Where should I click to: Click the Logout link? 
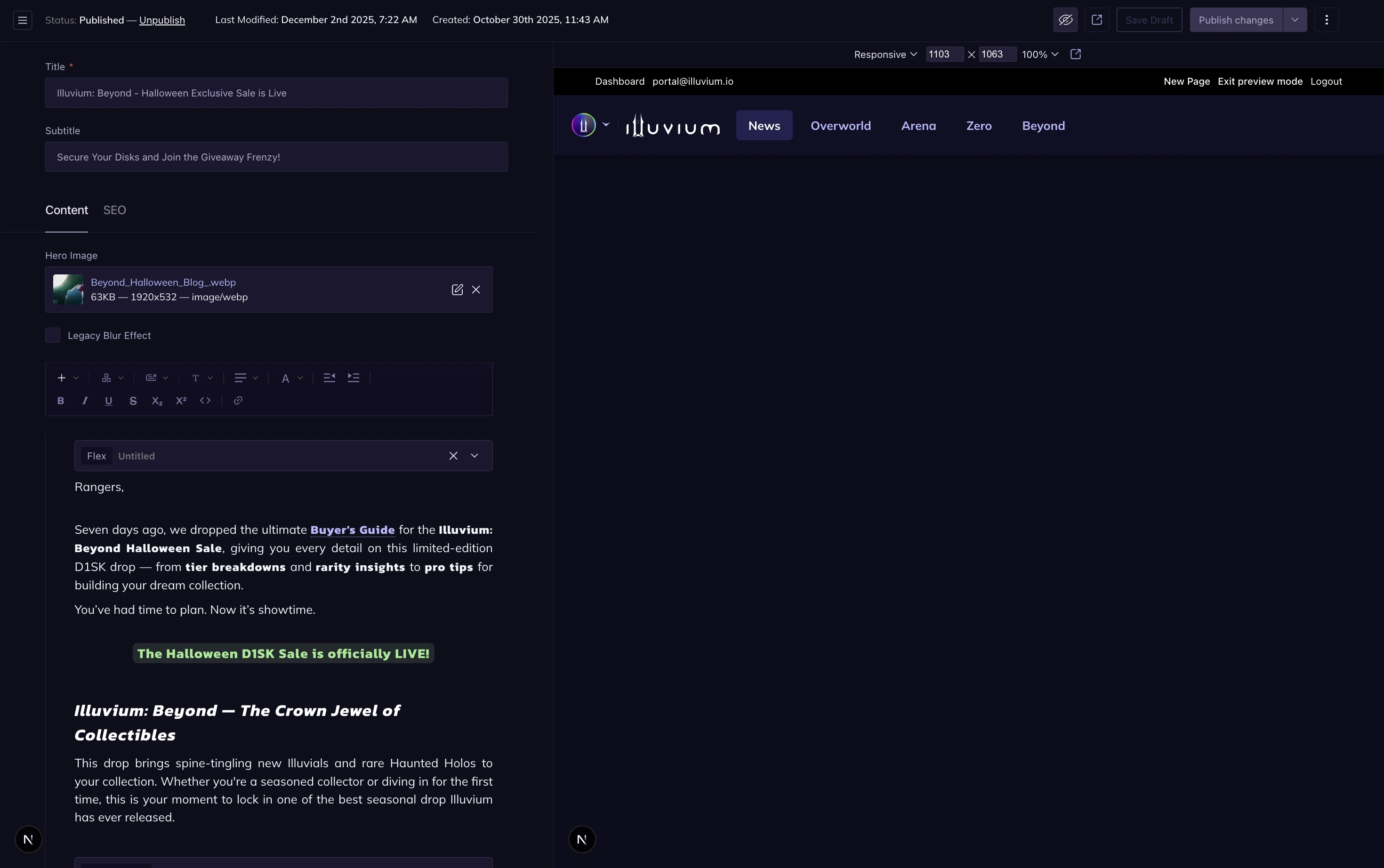[x=1326, y=81]
